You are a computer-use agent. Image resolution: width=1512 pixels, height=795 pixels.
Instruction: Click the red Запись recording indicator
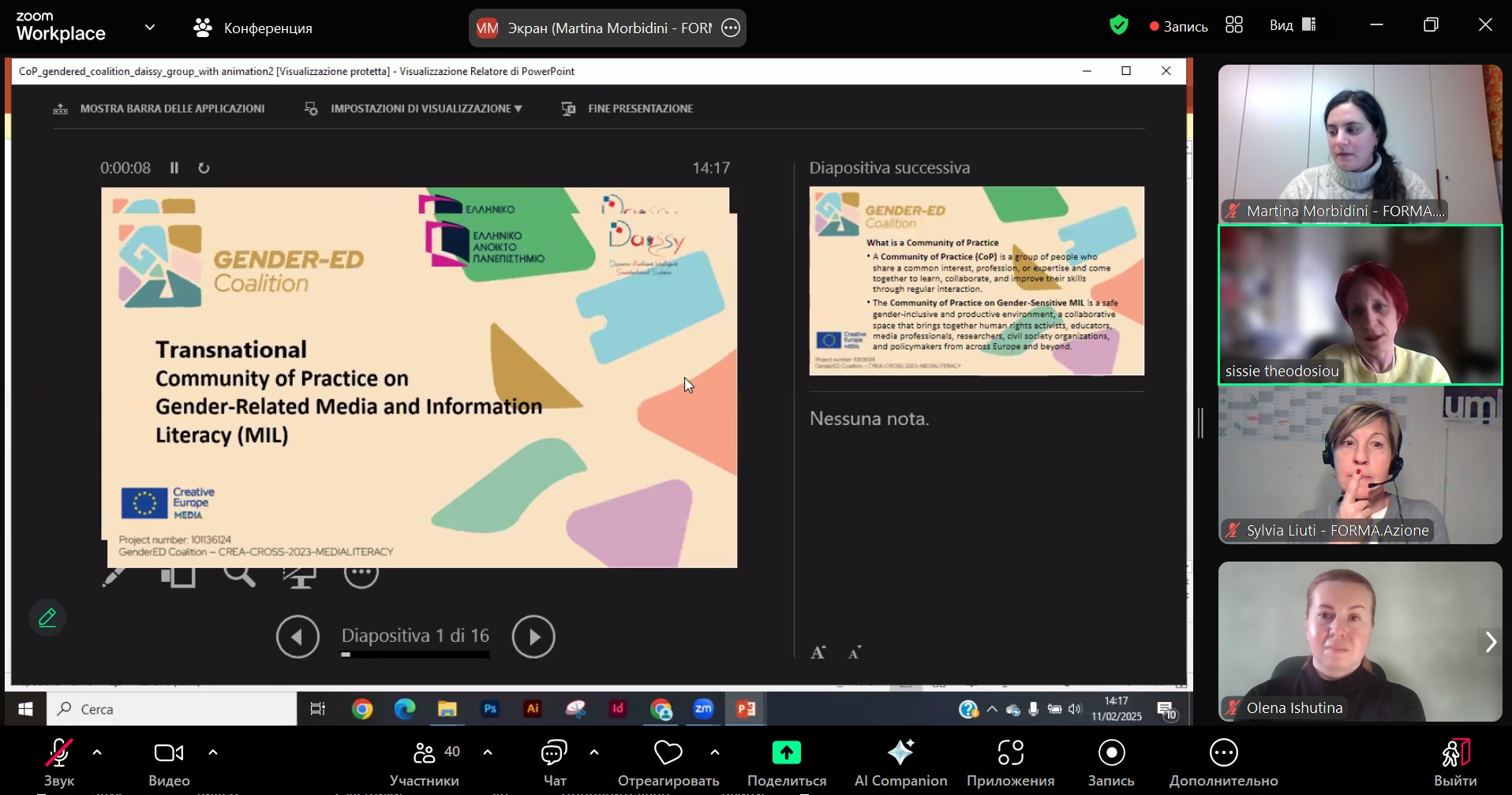(x=1179, y=26)
